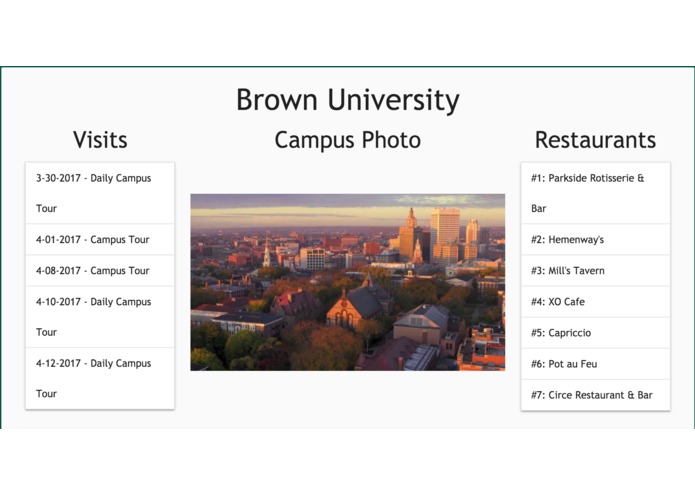Open the 4-01-2017 Campus Tour entry
Screen dimensions: 695x494
(100, 240)
